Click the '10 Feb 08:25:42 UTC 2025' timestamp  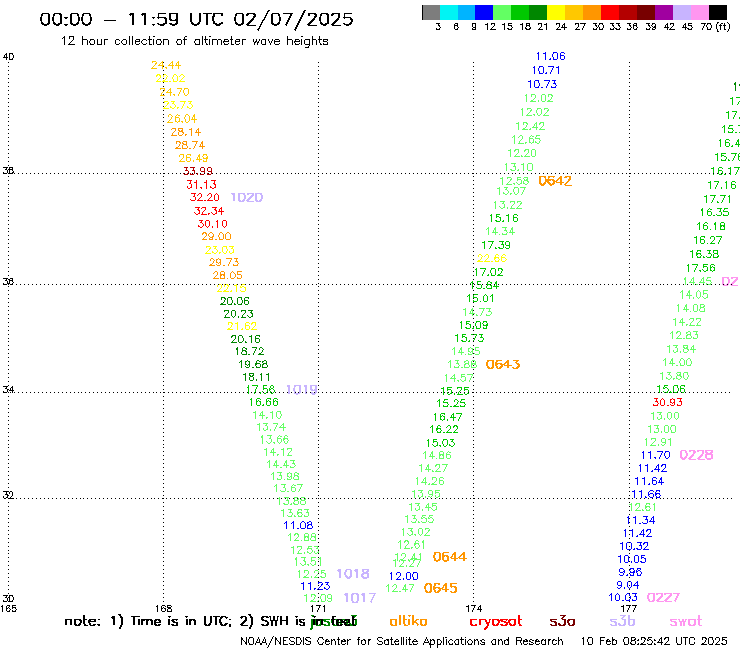(x=654, y=641)
